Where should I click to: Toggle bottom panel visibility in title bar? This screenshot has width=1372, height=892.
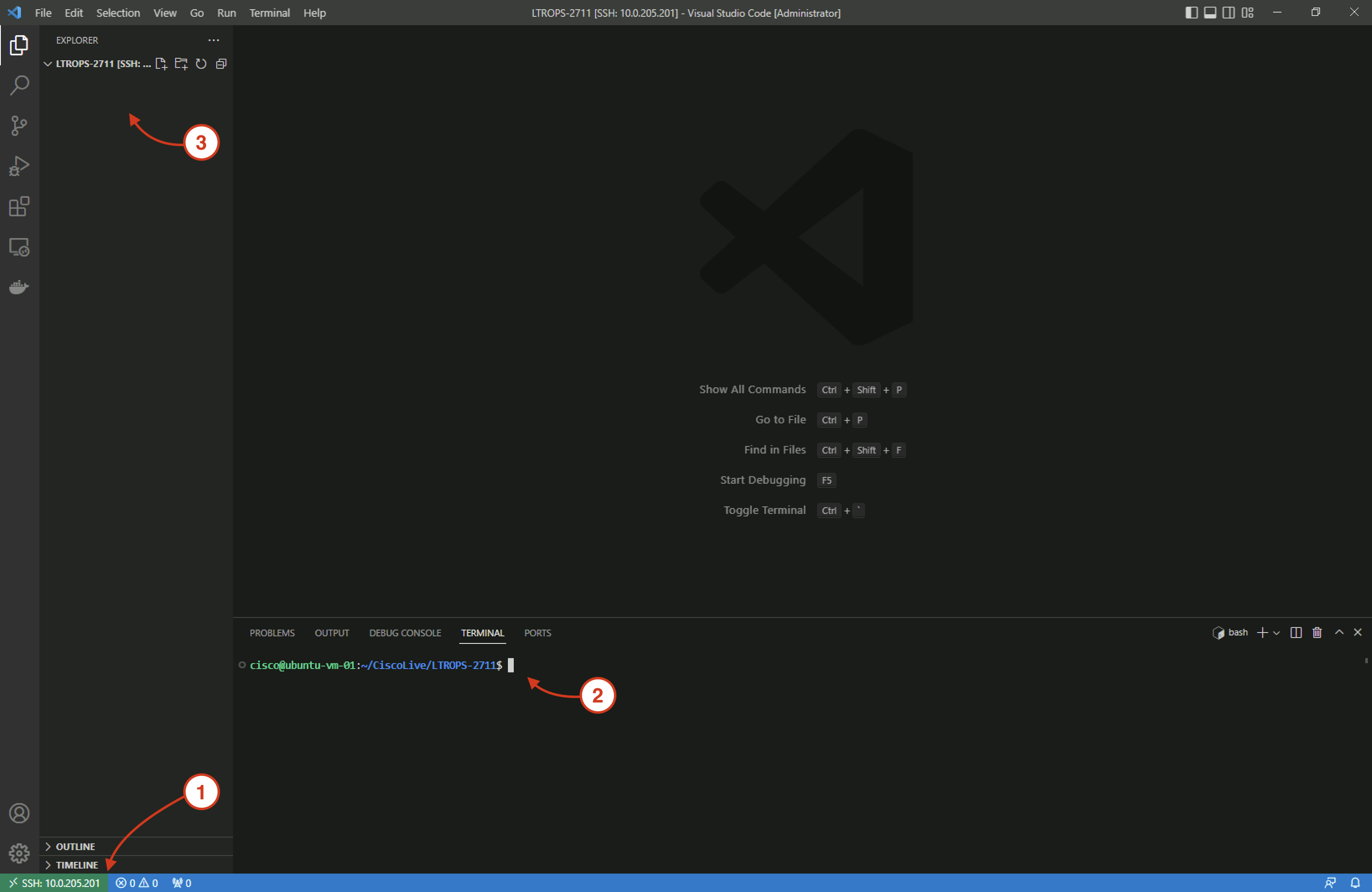click(x=1211, y=13)
